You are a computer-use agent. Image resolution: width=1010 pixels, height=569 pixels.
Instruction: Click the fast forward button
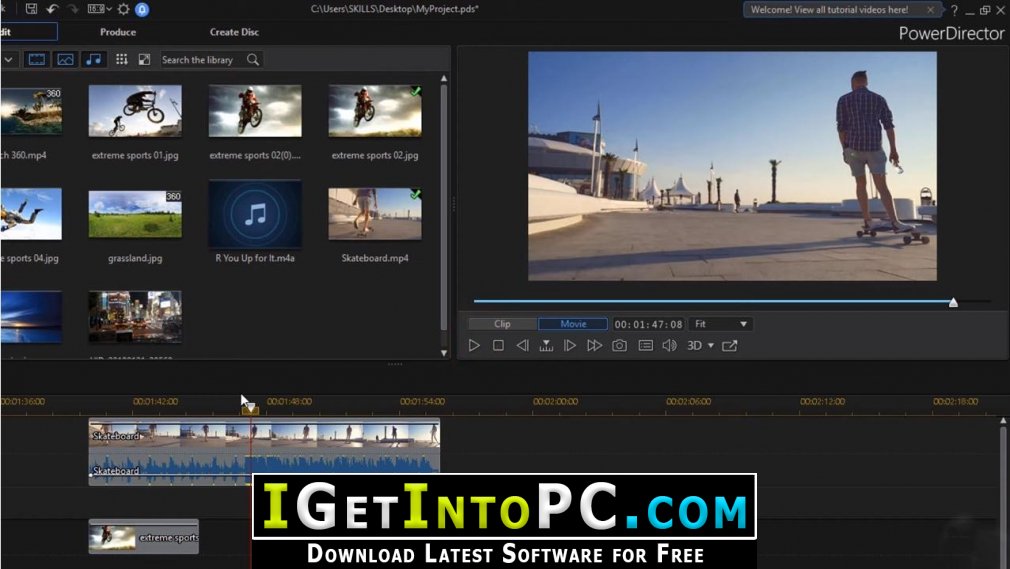pyautogui.click(x=595, y=345)
